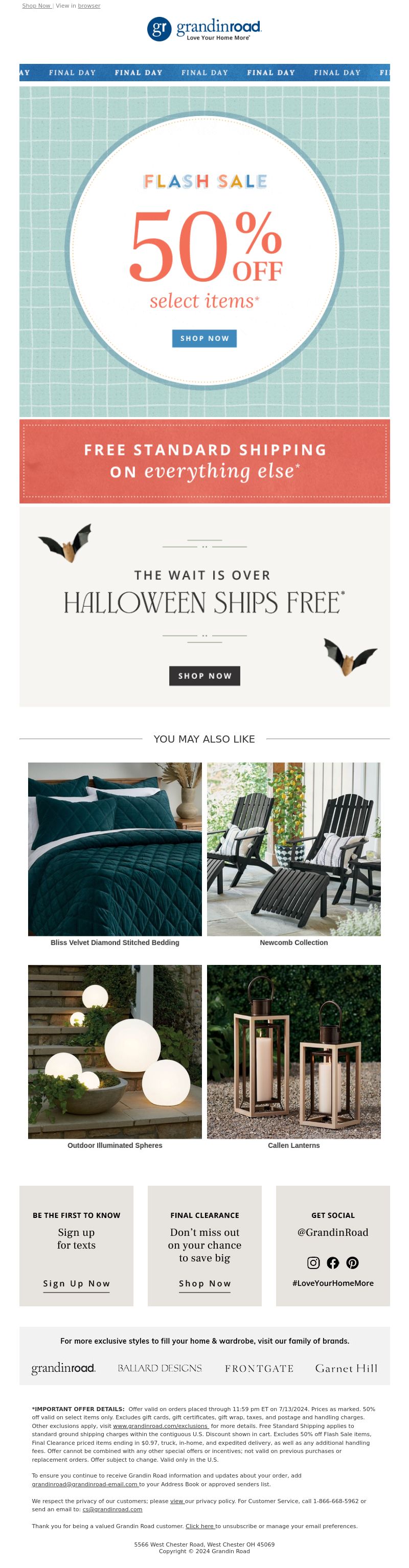The image size is (409, 1568).
Task: Open the Callen Lanterns product image
Action: click(294, 1052)
